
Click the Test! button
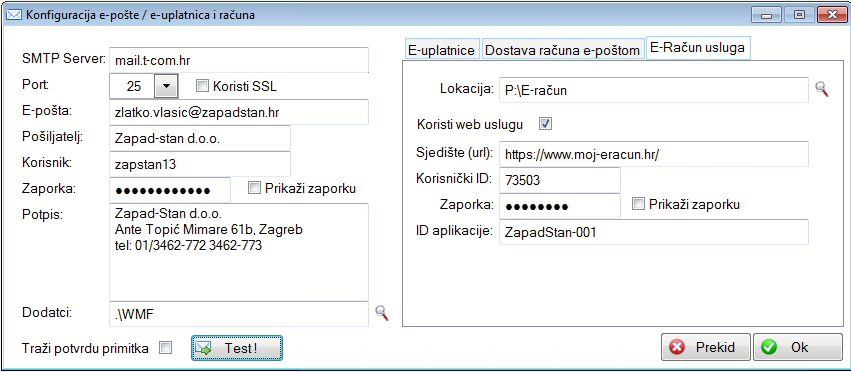coord(237,348)
